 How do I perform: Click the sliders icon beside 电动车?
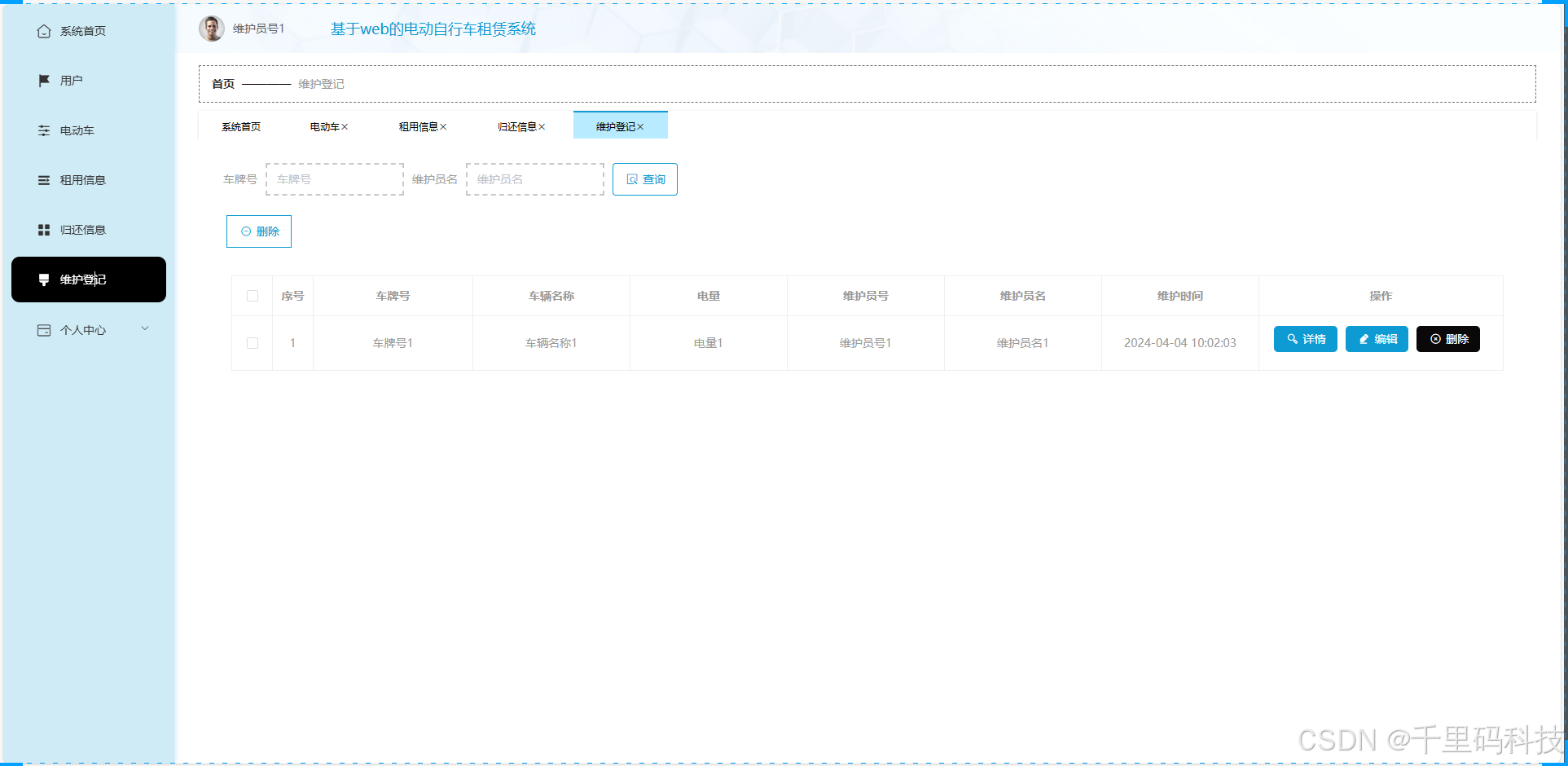(x=44, y=130)
